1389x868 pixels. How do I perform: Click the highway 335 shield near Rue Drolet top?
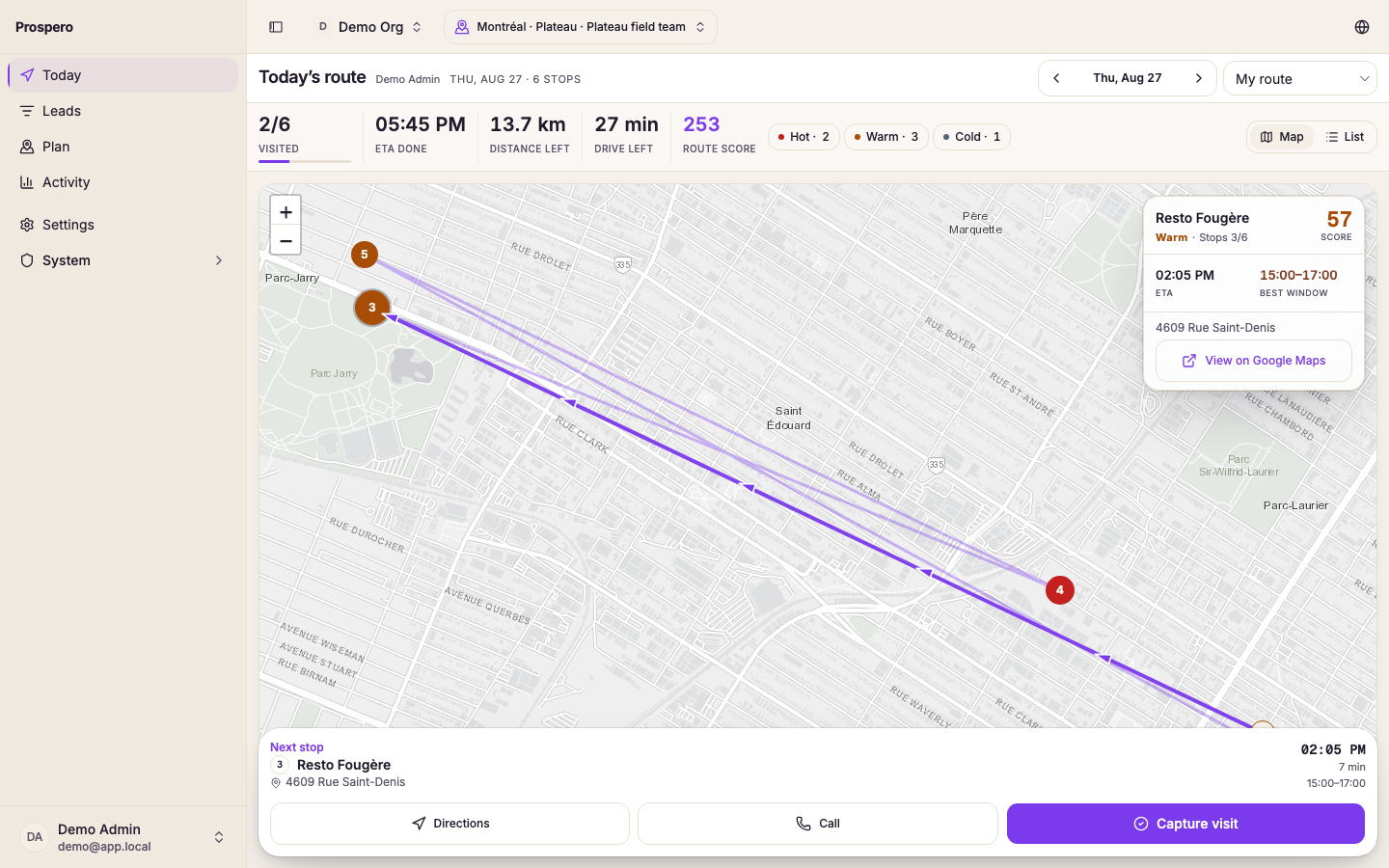point(623,264)
